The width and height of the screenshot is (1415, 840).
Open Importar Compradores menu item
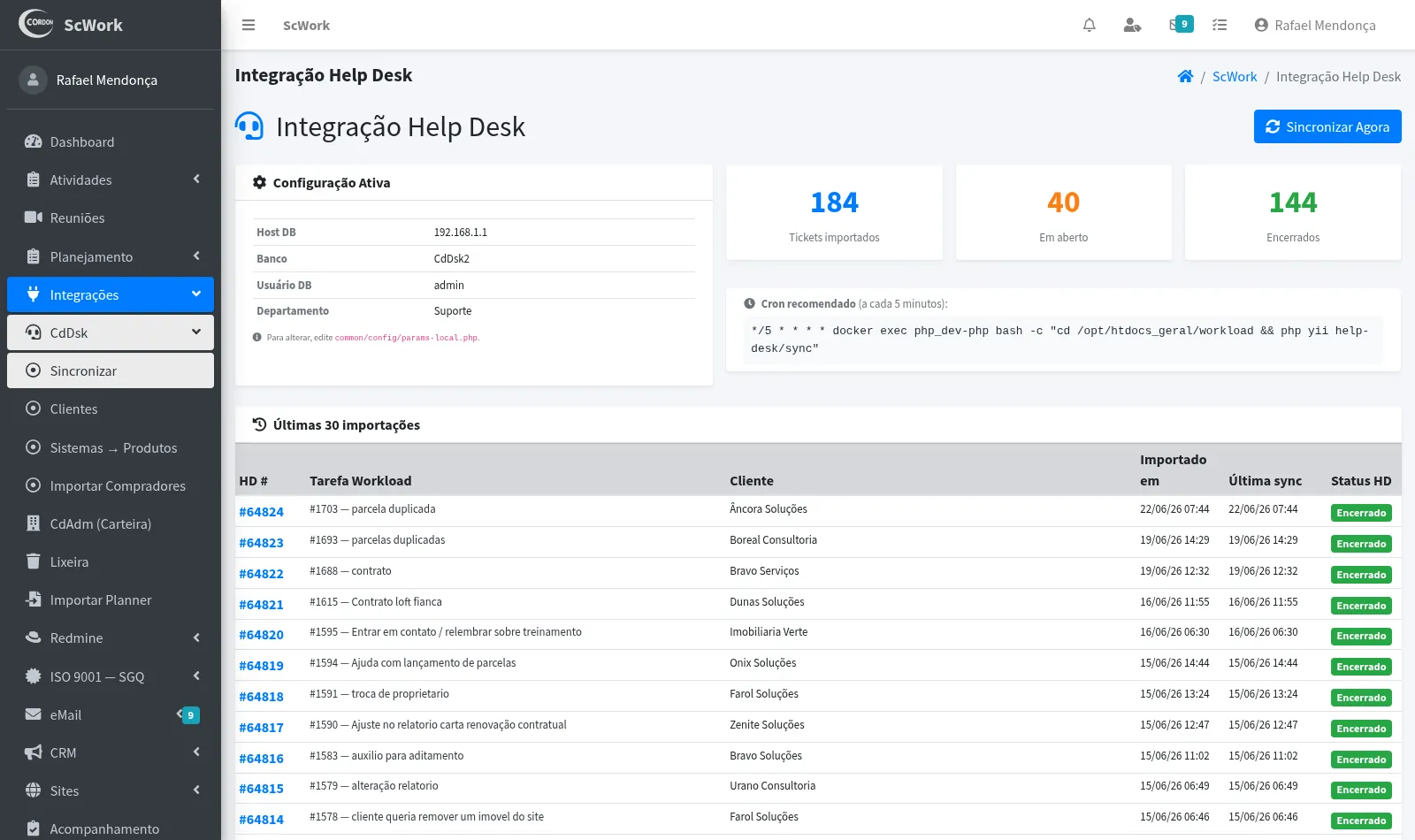point(111,485)
